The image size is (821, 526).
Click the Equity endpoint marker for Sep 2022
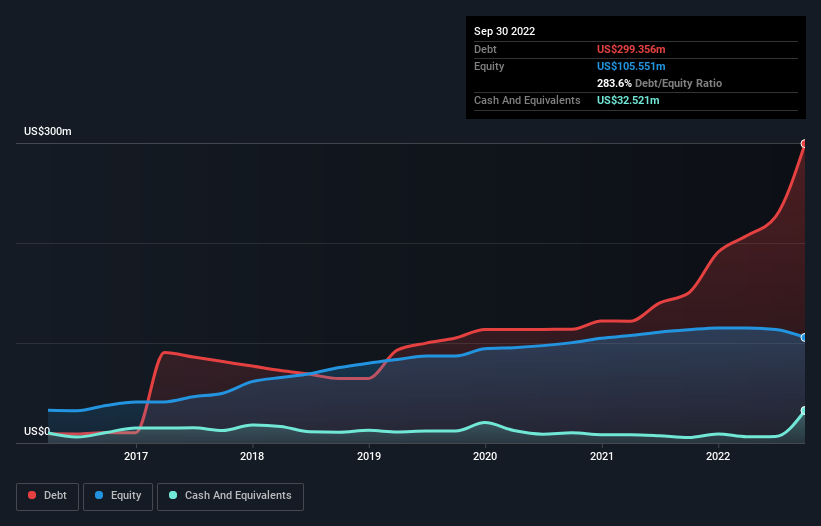pyautogui.click(x=804, y=338)
